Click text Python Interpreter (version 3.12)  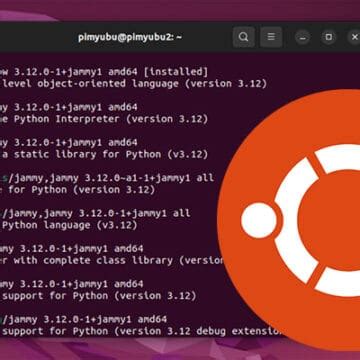[x=111, y=119]
